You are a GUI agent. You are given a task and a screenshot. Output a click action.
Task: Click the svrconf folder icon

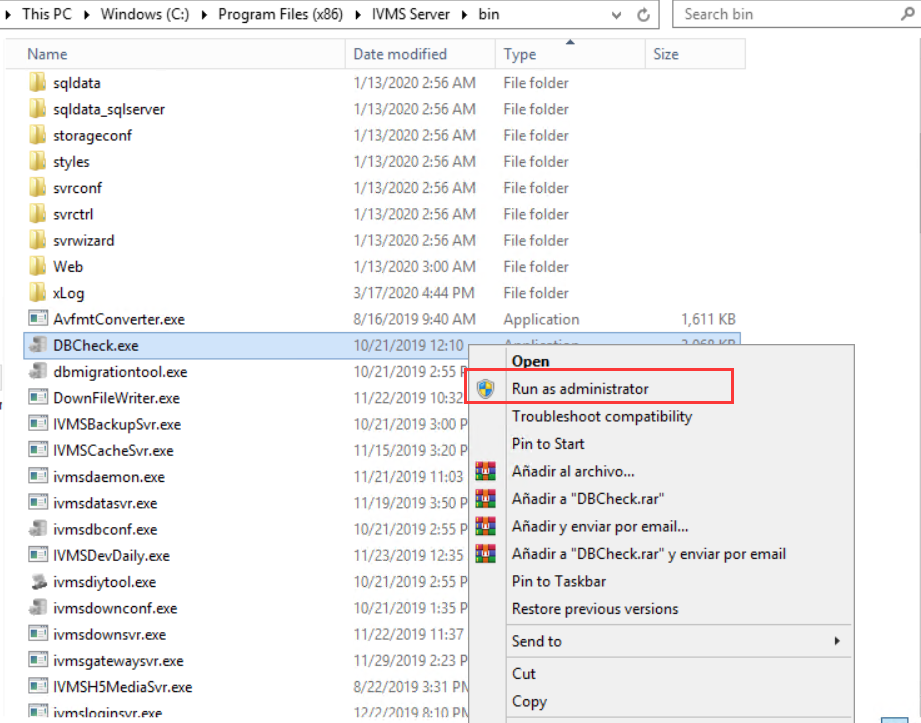(x=38, y=187)
